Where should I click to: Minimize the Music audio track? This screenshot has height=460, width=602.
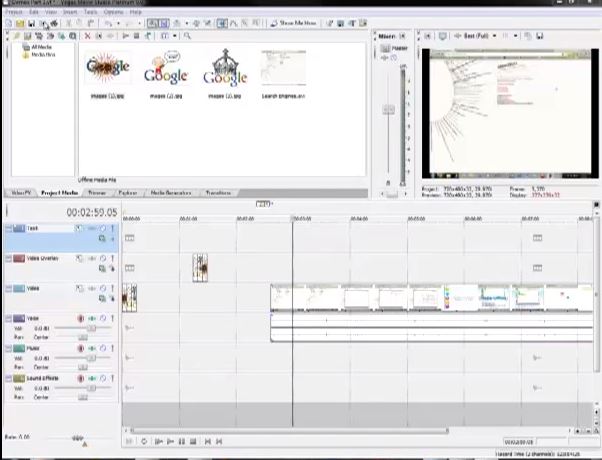point(8,348)
